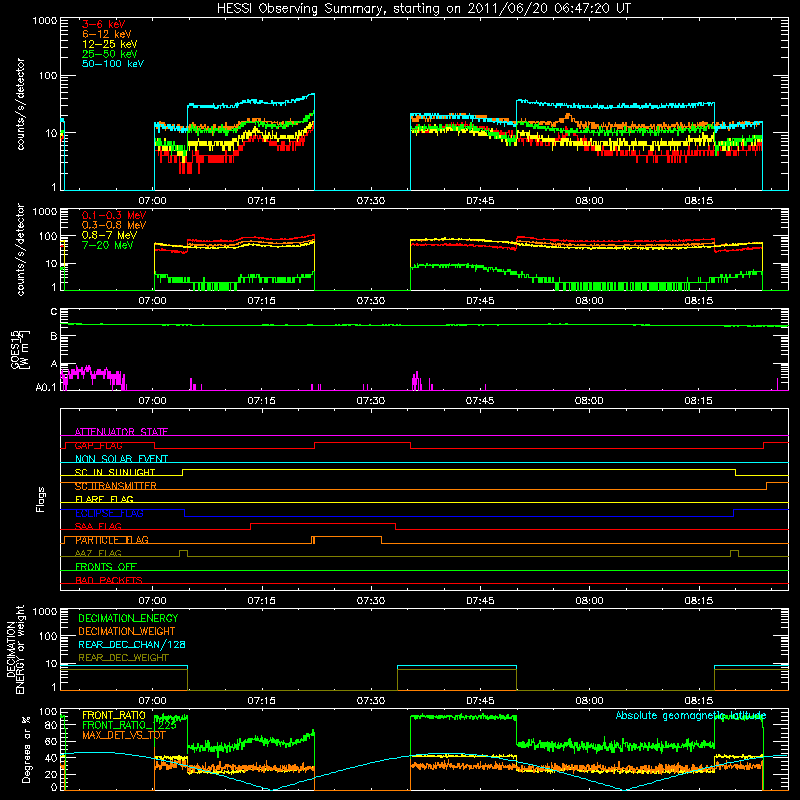Click the DECIMATION_WEIGHT legend entry
This screenshot has height=800, width=800.
[127, 631]
